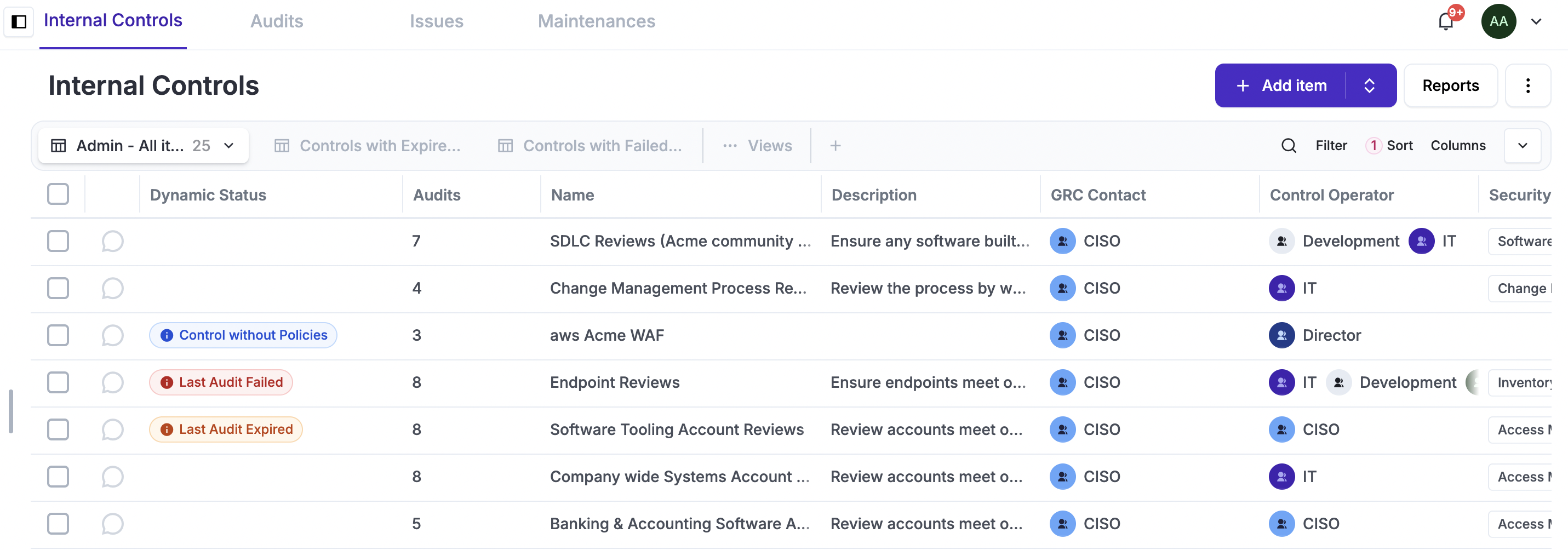
Task: Tick the Software Tooling Account Reviews checkbox
Action: 58,429
